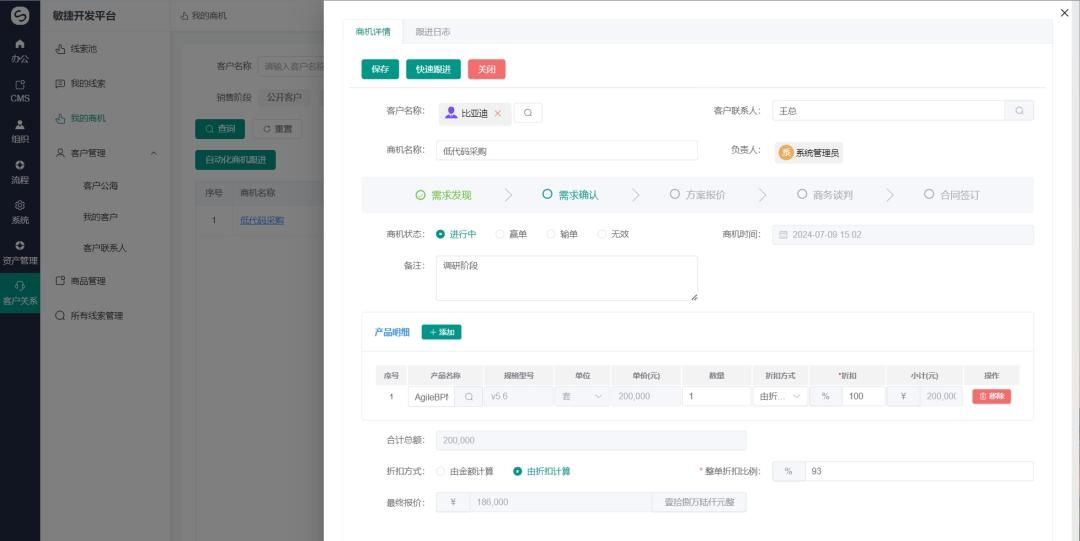Click the green 保存 button
The image size is (1080, 541).
pyautogui.click(x=380, y=69)
